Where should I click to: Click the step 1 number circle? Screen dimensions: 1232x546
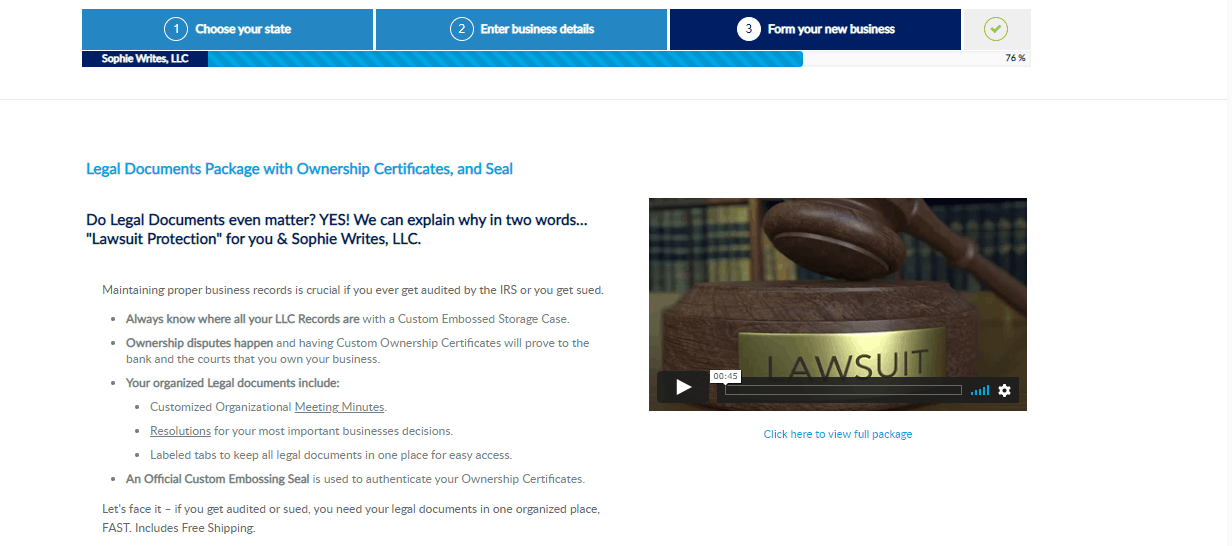coord(176,30)
